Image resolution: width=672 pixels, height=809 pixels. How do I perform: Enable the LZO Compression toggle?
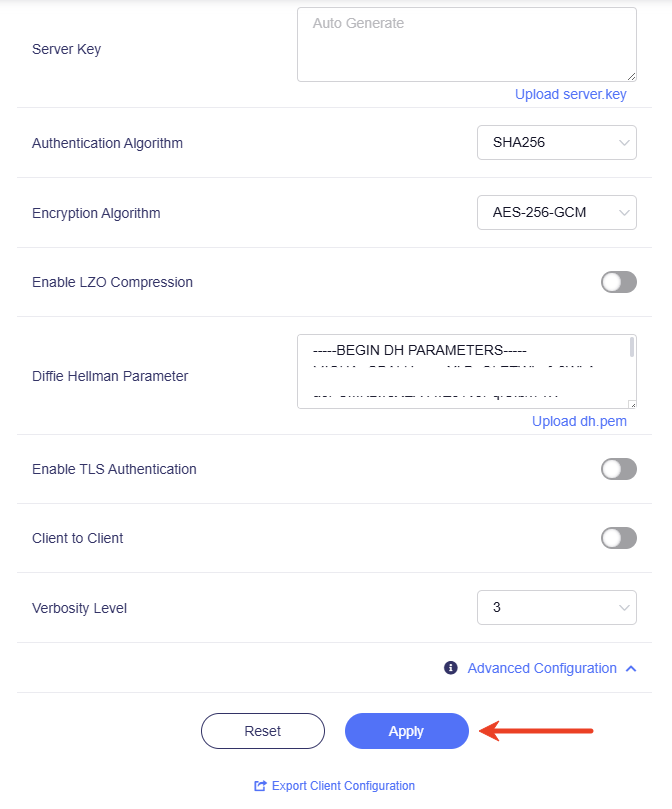[x=618, y=282]
